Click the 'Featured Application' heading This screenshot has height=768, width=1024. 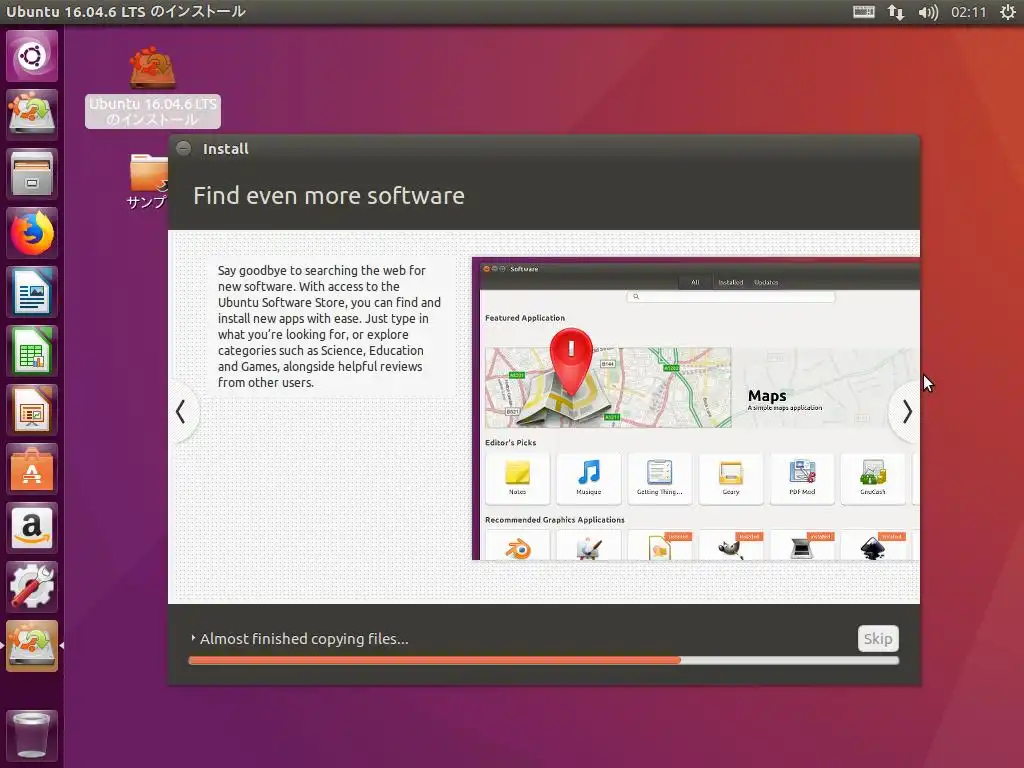coord(525,318)
